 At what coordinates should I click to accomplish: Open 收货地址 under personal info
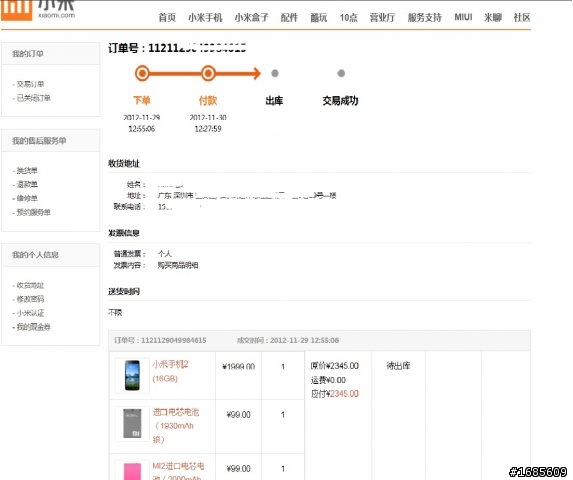click(30, 285)
